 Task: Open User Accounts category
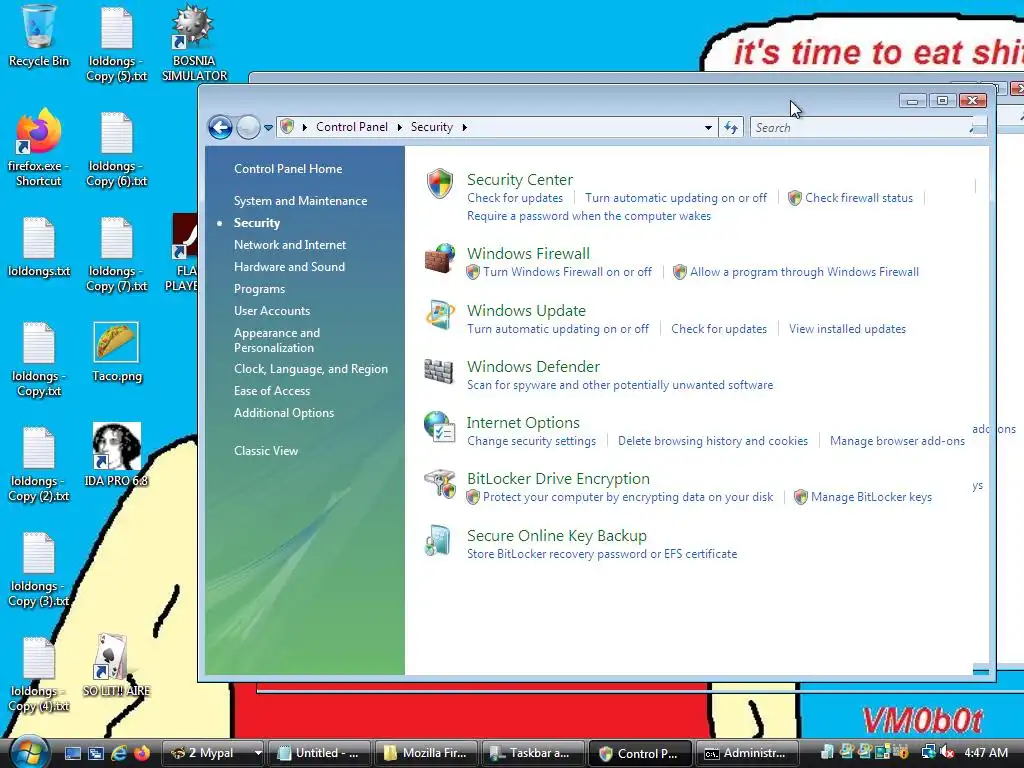pos(272,311)
